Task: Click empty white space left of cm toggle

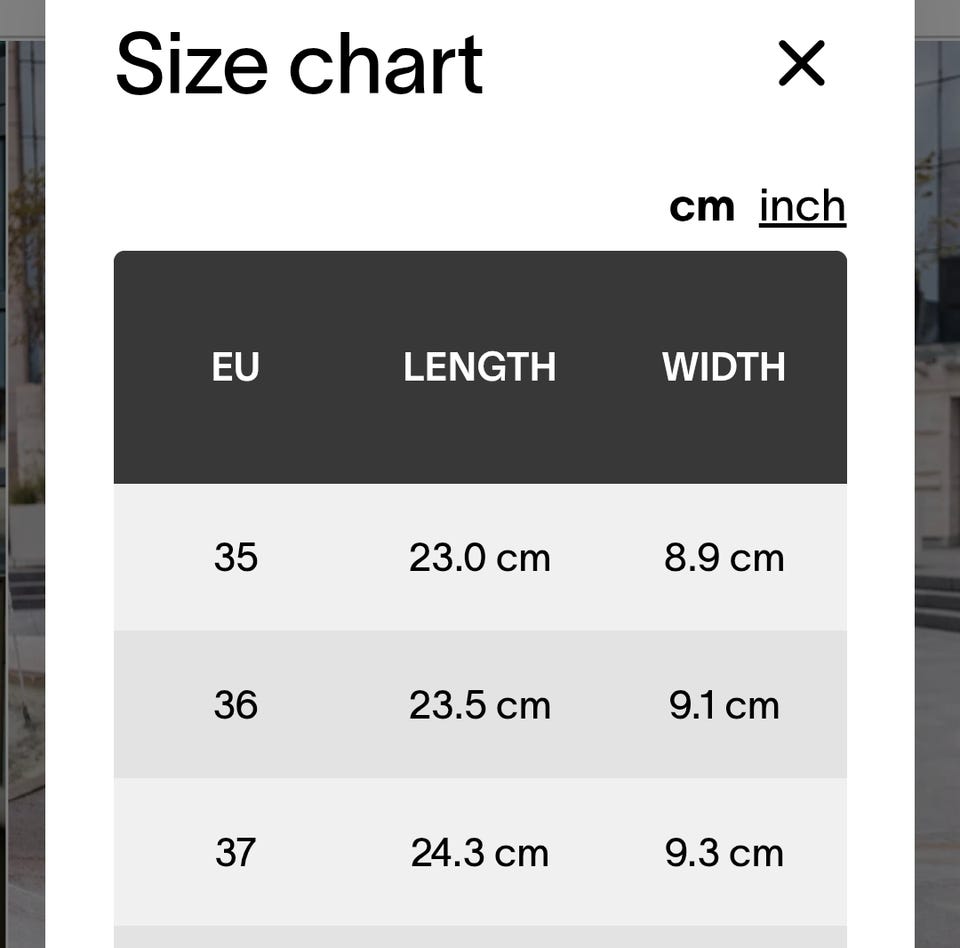Action: pyautogui.click(x=400, y=207)
